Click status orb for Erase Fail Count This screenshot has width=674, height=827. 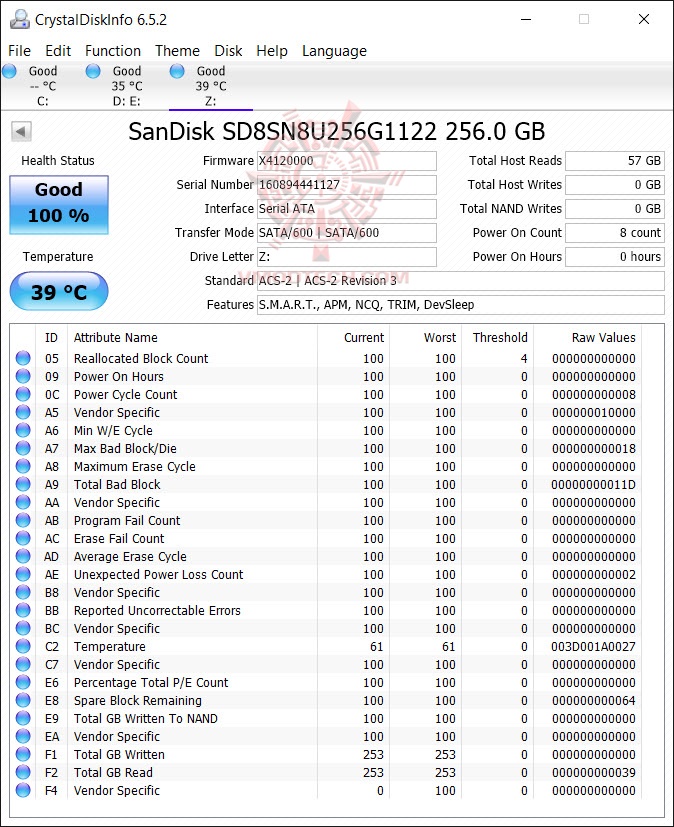point(23,538)
